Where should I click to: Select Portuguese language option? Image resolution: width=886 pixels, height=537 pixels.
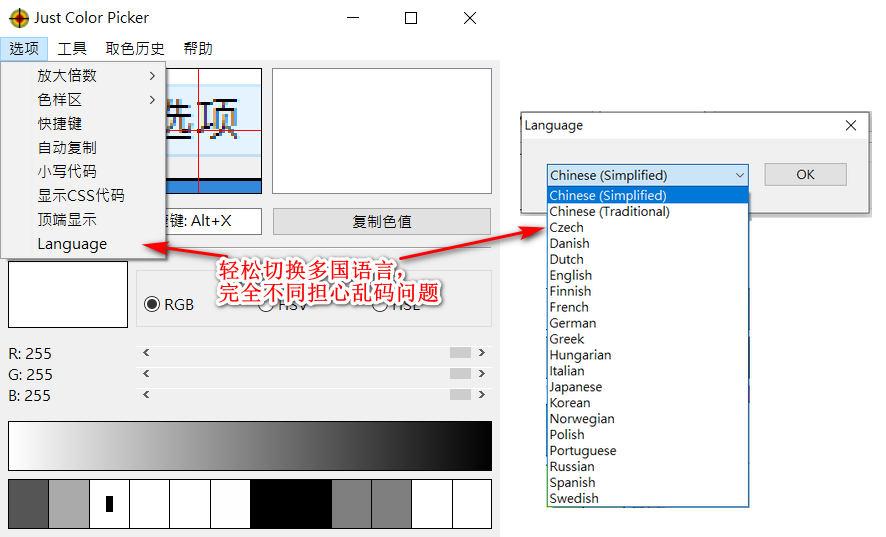(648, 451)
